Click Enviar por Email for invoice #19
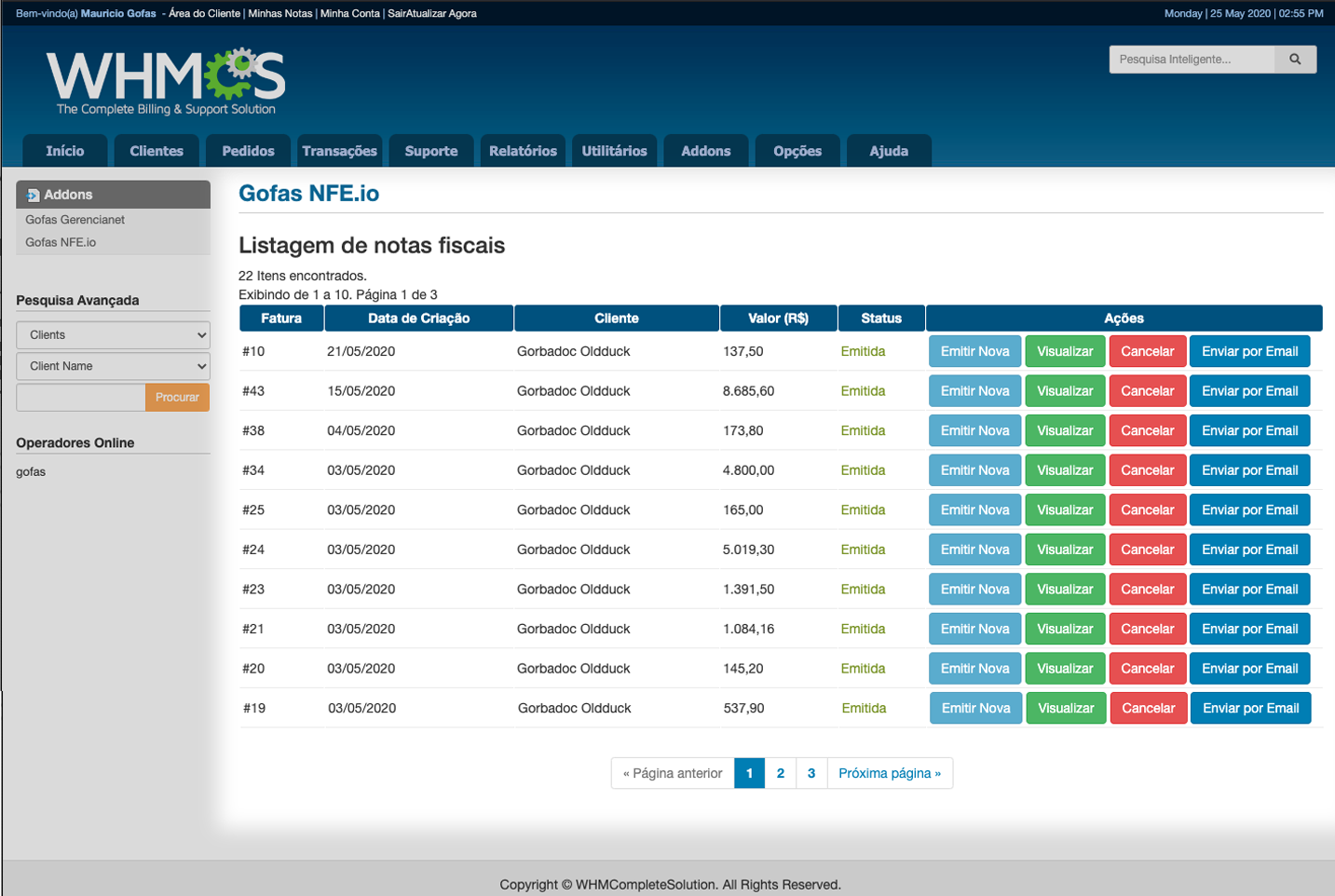The image size is (1335, 896). click(x=1251, y=708)
